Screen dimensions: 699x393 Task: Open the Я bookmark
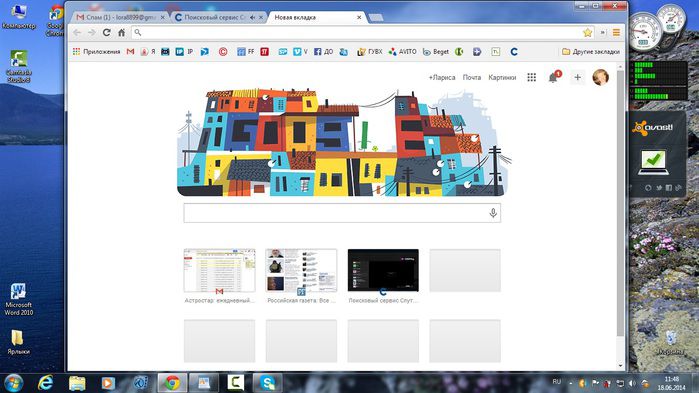click(148, 52)
